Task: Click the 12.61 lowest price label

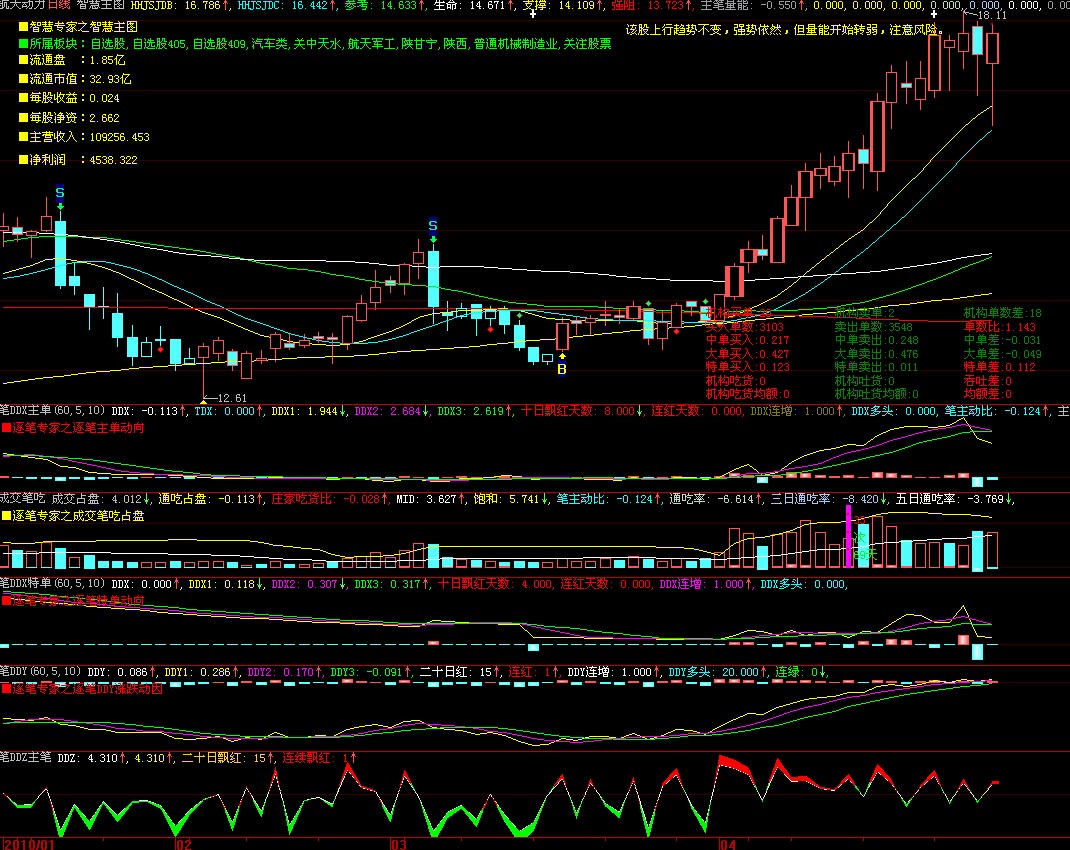Action: pos(231,398)
